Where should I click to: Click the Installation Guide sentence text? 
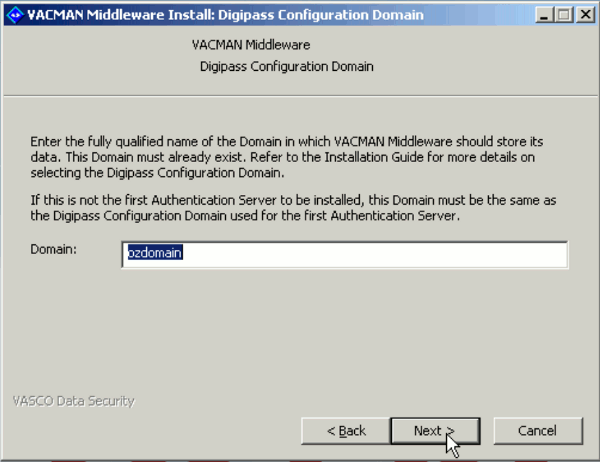point(392,157)
